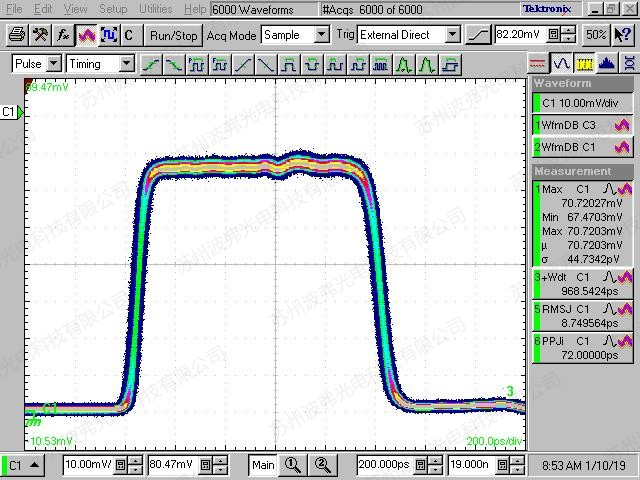Open the File menu
The width and height of the screenshot is (640, 480).
[x=15, y=8]
